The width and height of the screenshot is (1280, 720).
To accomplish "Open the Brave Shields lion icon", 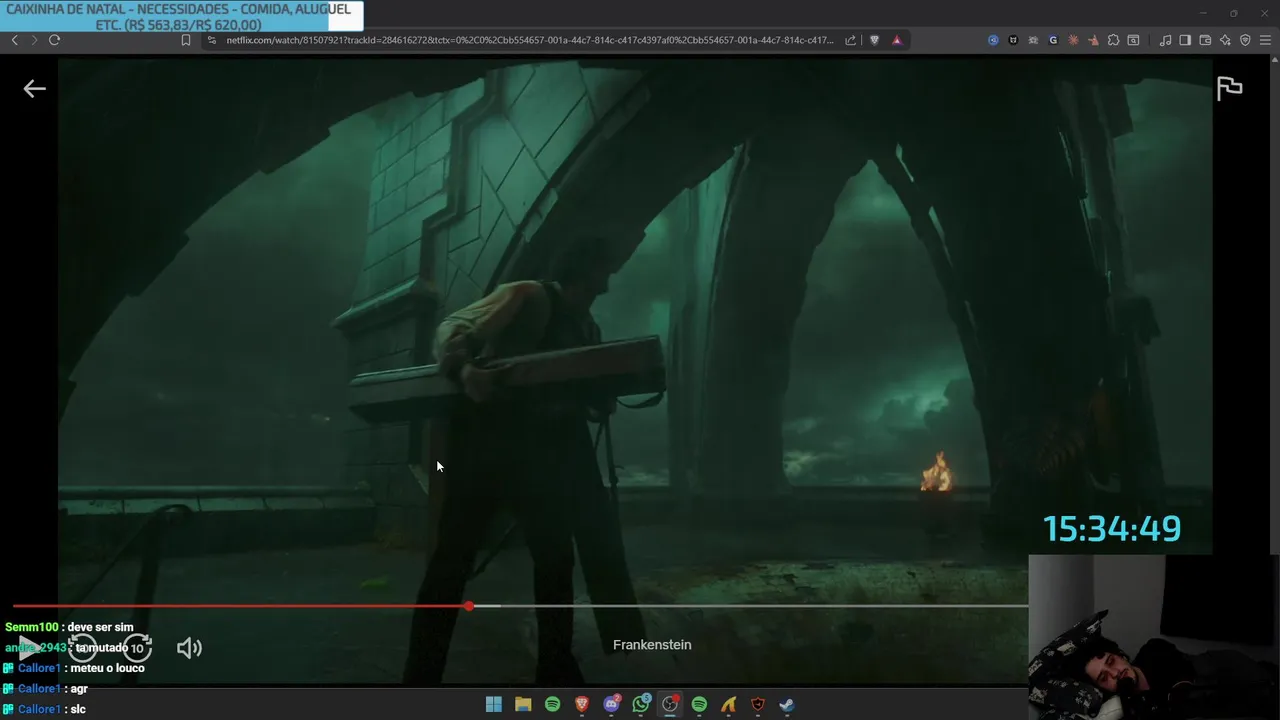I will click(x=874, y=40).
